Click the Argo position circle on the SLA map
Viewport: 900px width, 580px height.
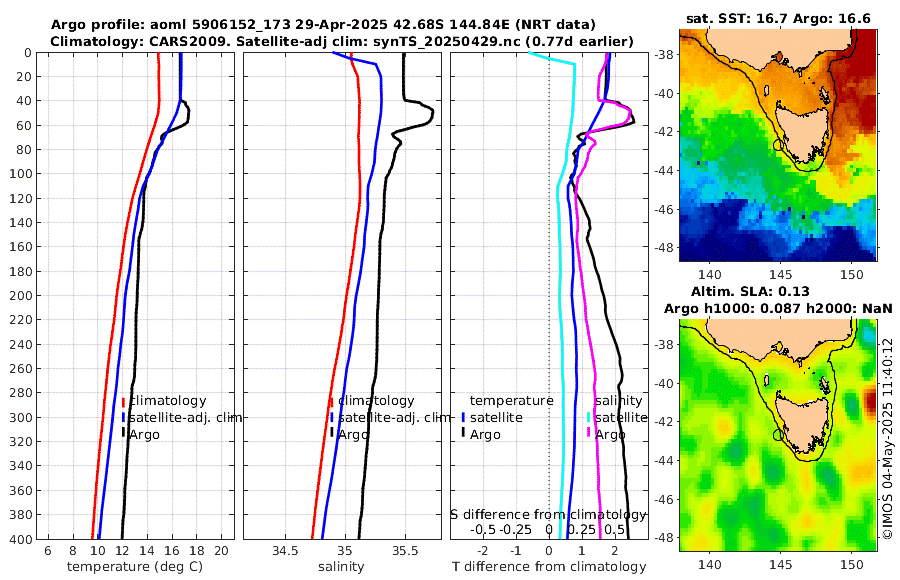click(778, 435)
